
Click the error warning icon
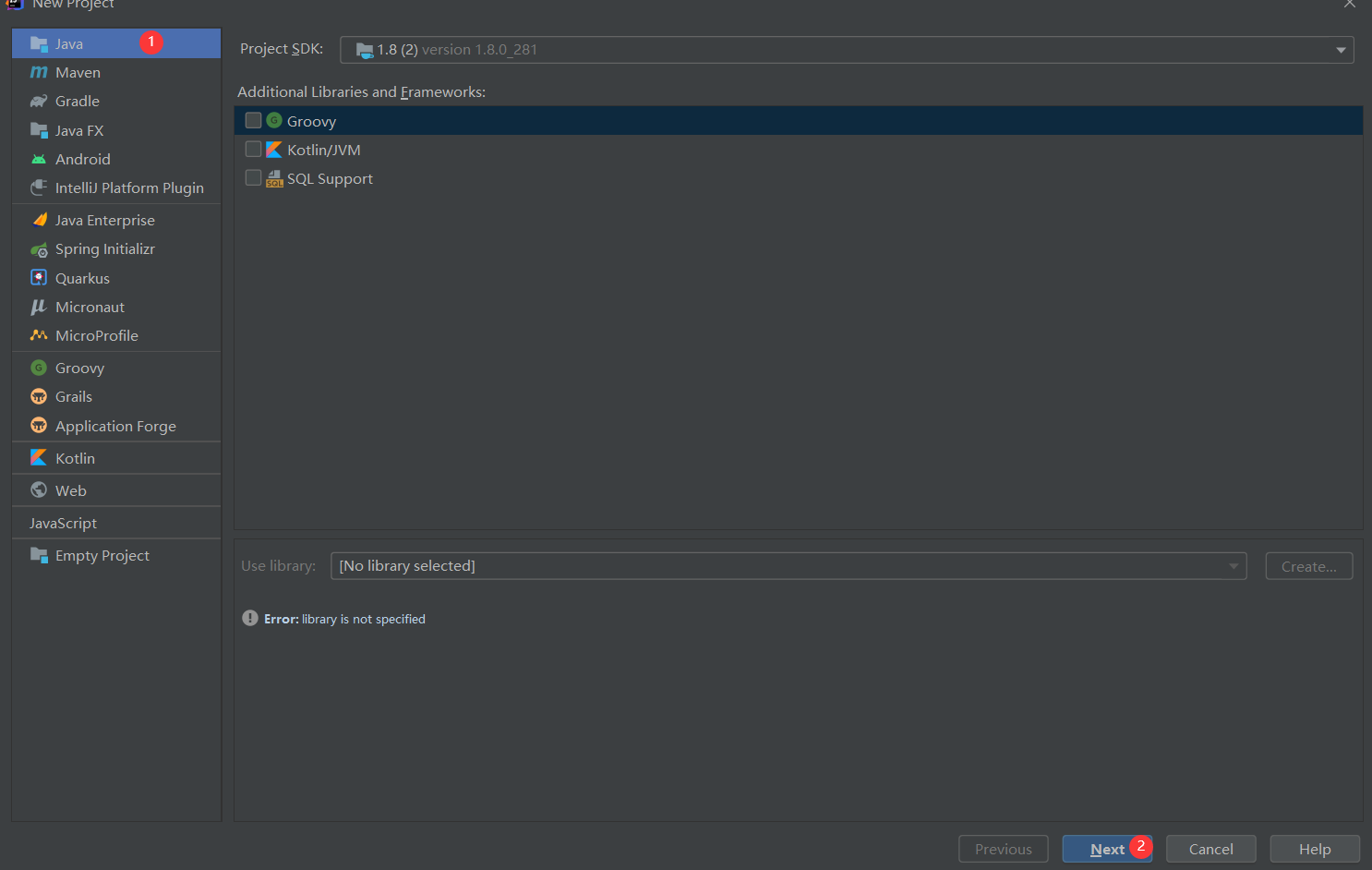[x=250, y=618]
